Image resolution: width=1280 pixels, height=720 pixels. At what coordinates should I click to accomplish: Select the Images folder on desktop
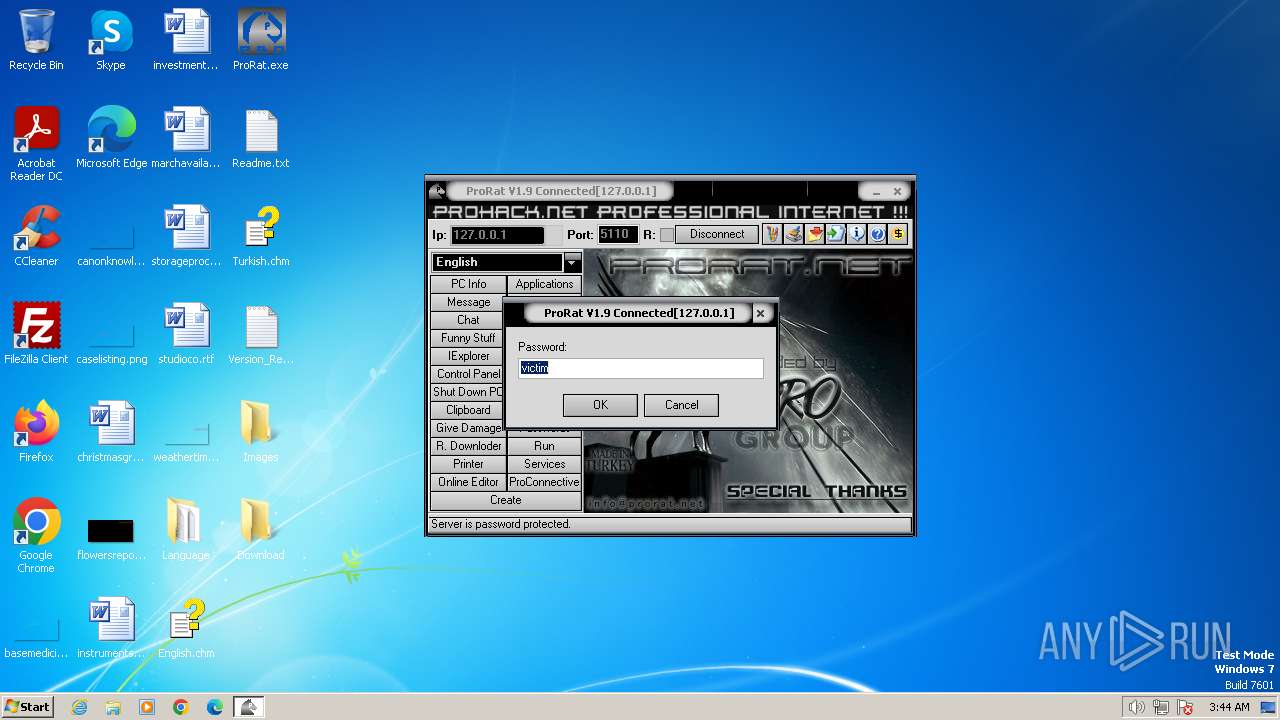click(261, 432)
